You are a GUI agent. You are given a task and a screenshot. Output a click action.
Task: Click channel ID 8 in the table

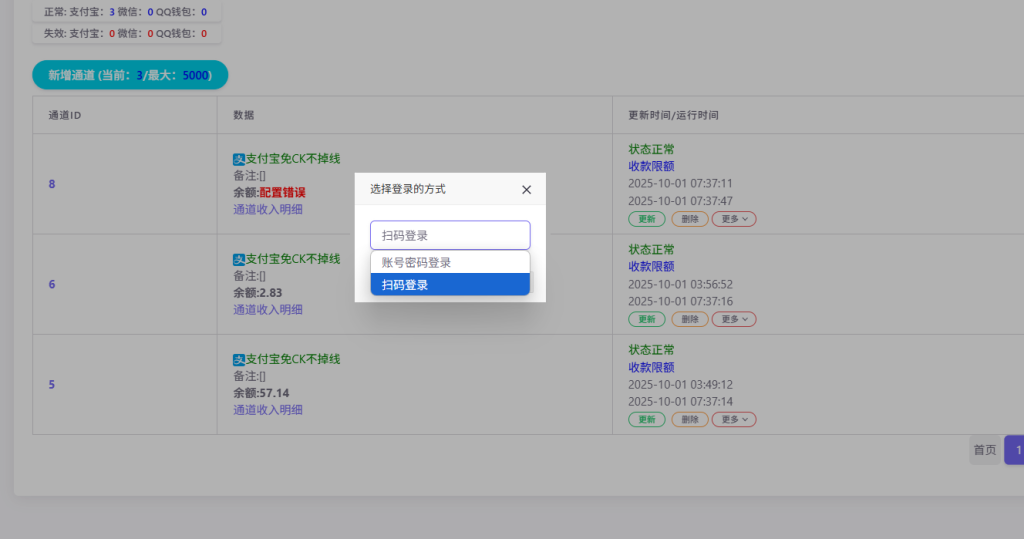[52, 184]
